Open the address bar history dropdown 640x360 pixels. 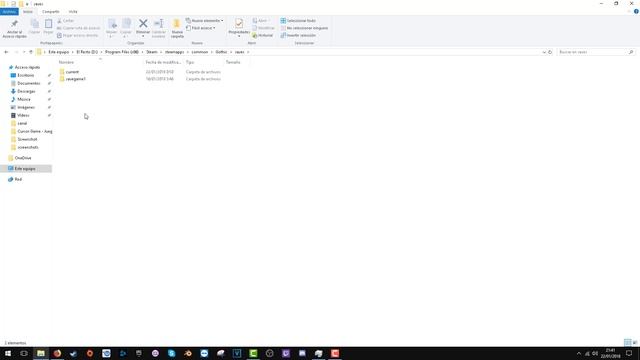pos(544,52)
